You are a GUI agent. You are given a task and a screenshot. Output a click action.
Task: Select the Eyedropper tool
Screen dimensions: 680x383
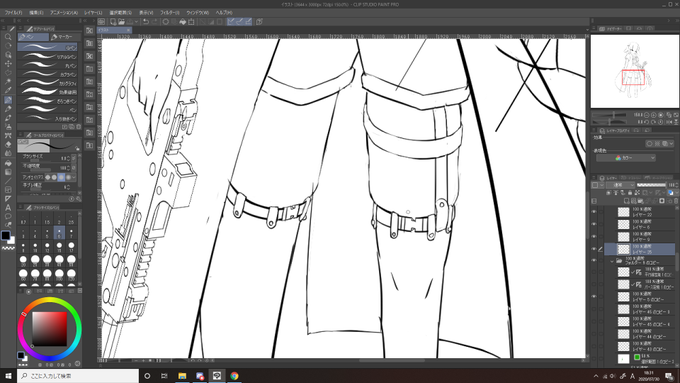pos(8,91)
